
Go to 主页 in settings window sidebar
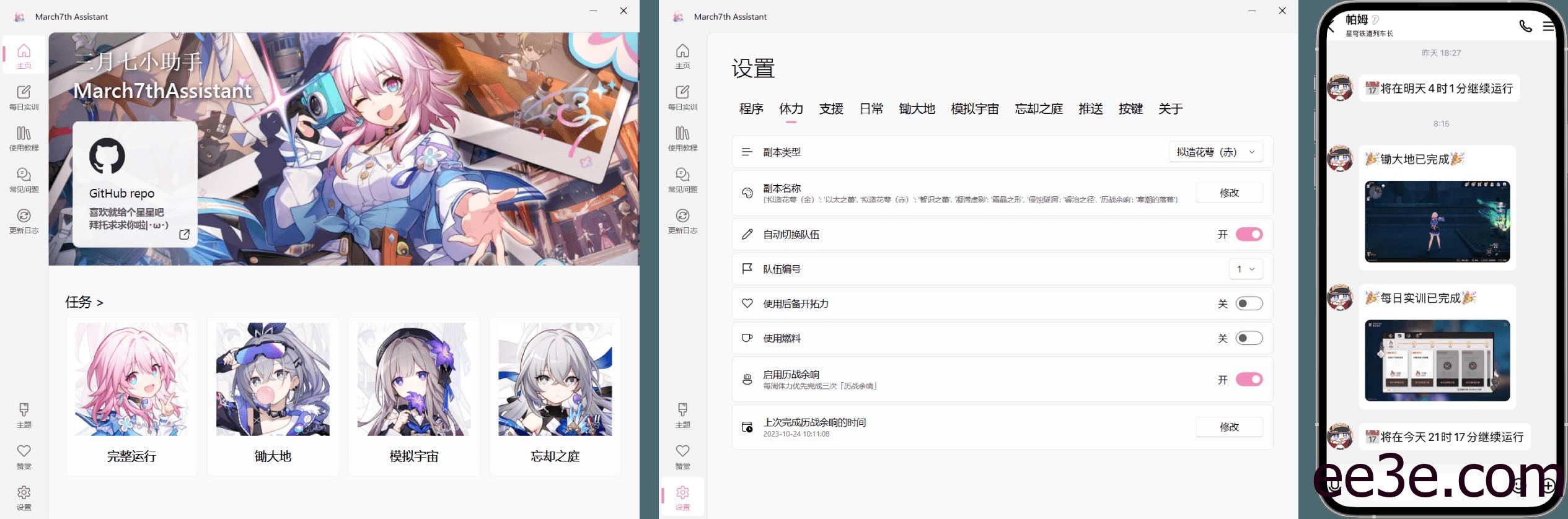point(682,55)
